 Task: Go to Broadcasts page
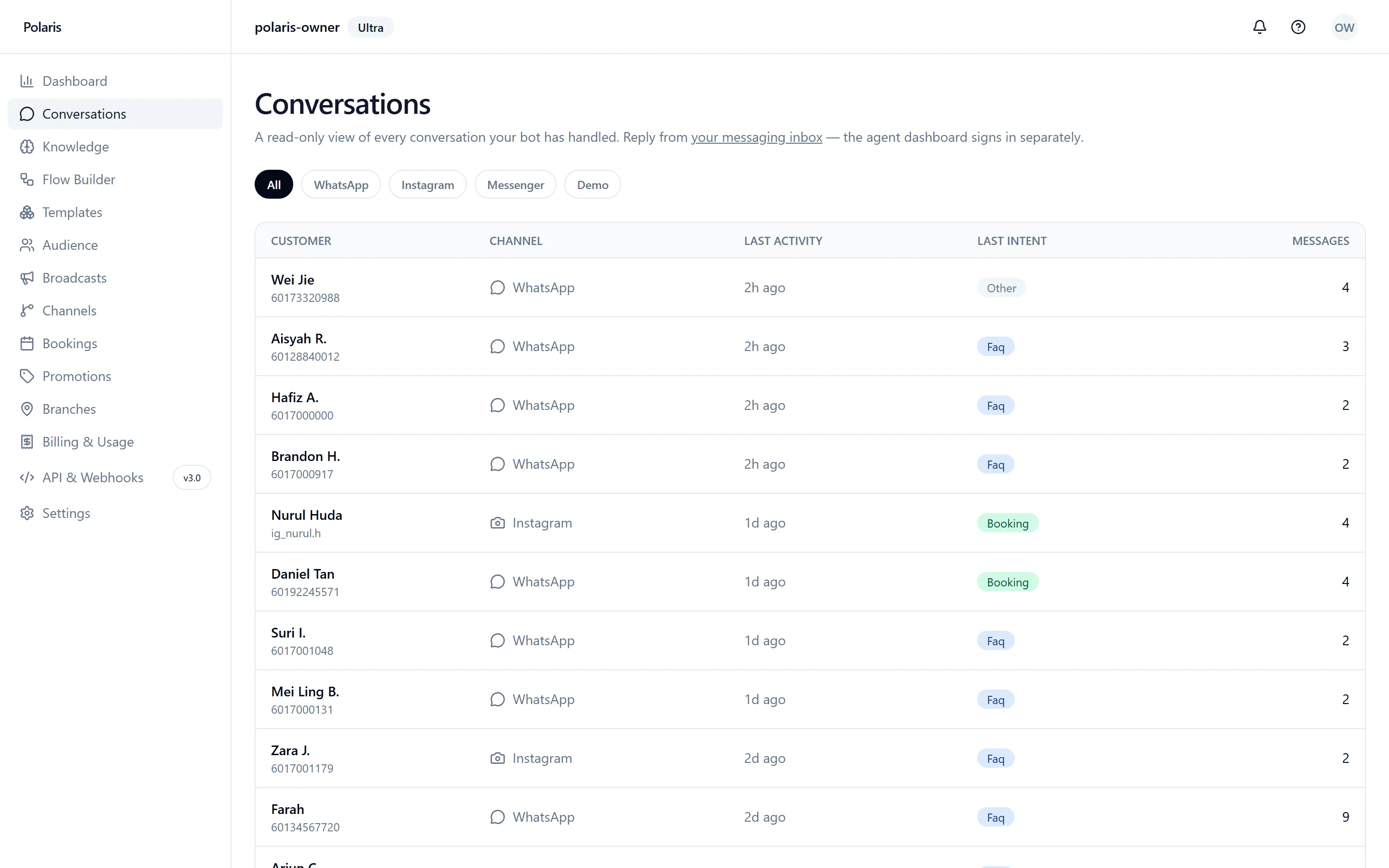pos(115,278)
